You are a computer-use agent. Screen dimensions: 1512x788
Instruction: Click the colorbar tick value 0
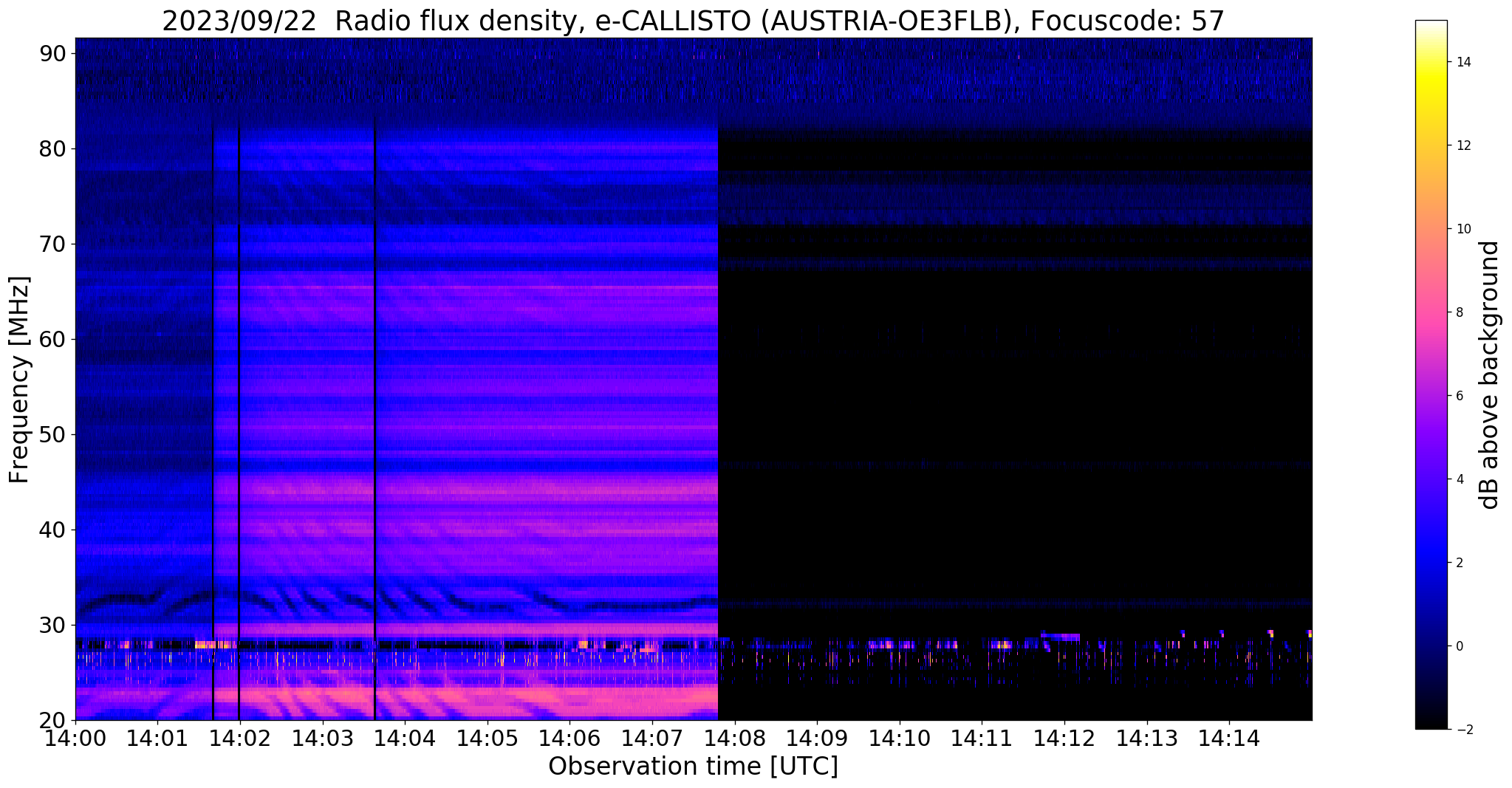(1458, 646)
